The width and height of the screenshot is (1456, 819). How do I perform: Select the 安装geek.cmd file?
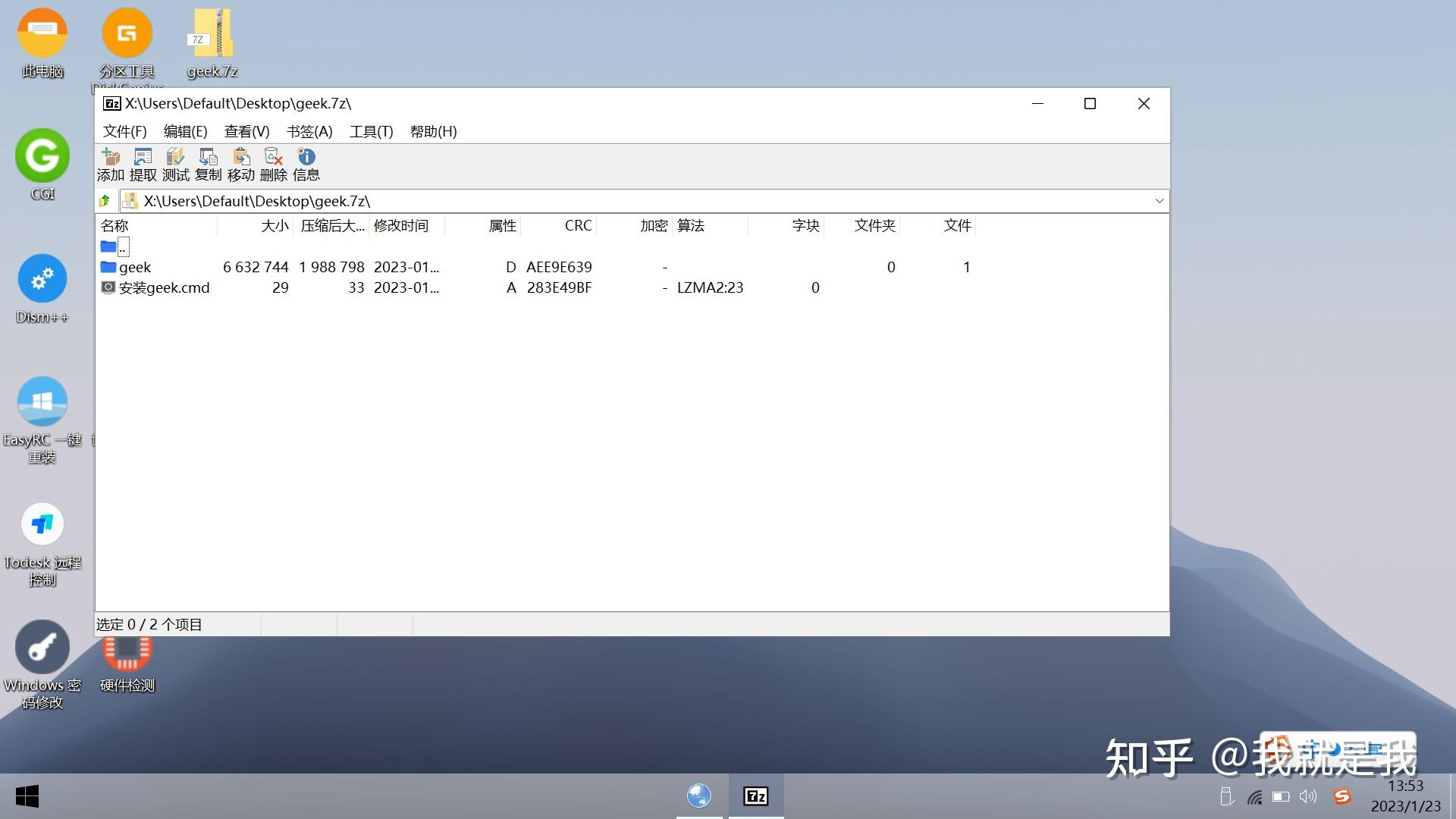pos(164,287)
